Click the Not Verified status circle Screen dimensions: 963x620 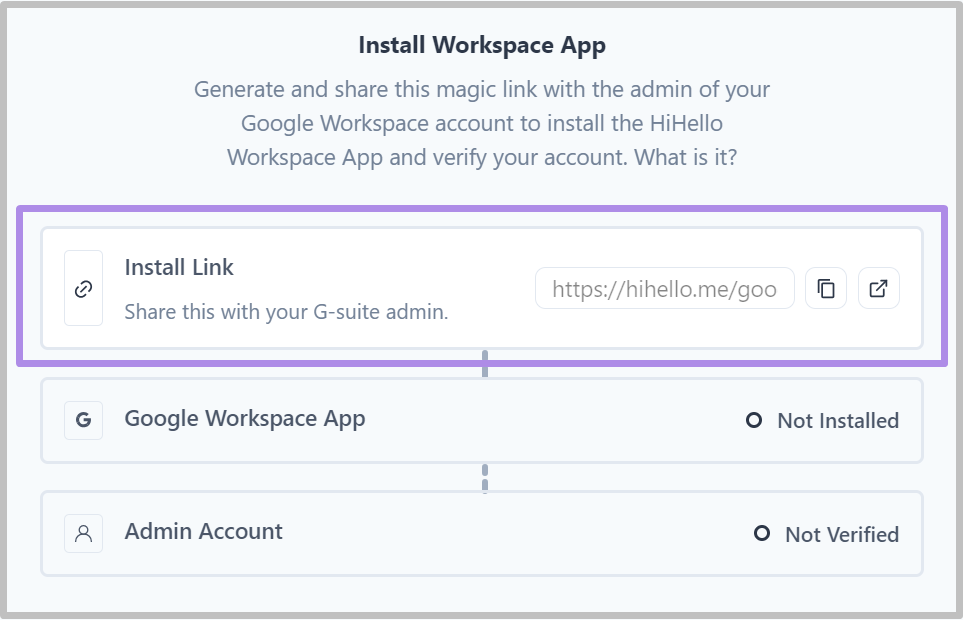[x=762, y=533]
